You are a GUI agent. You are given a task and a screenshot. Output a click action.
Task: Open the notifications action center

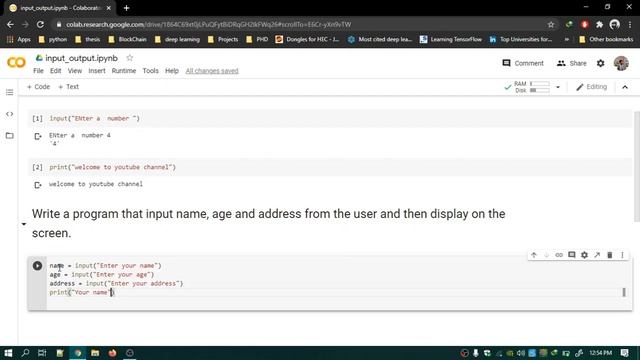tap(624, 353)
